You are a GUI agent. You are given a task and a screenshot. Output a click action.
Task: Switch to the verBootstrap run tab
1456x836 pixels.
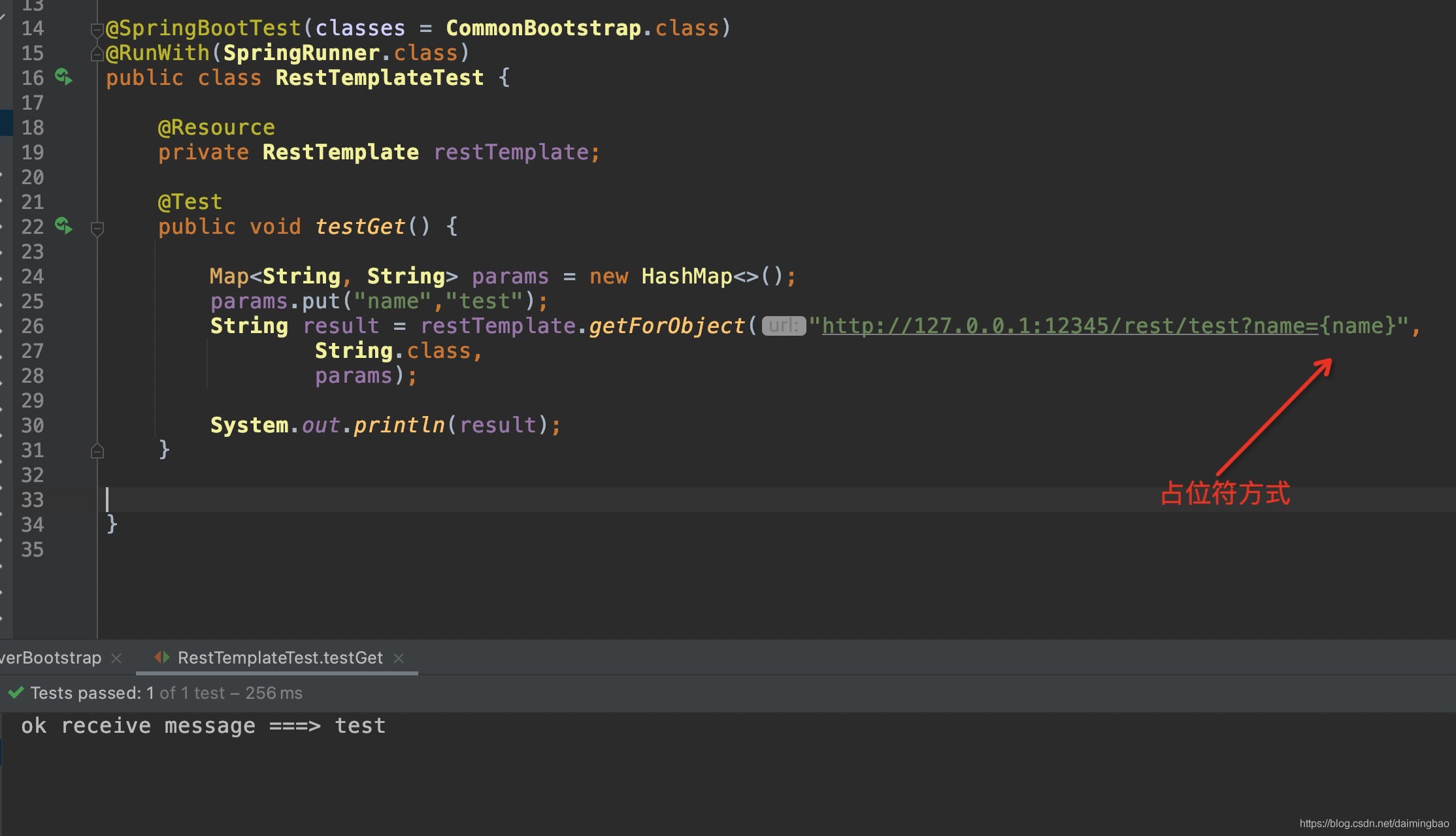tap(50, 658)
